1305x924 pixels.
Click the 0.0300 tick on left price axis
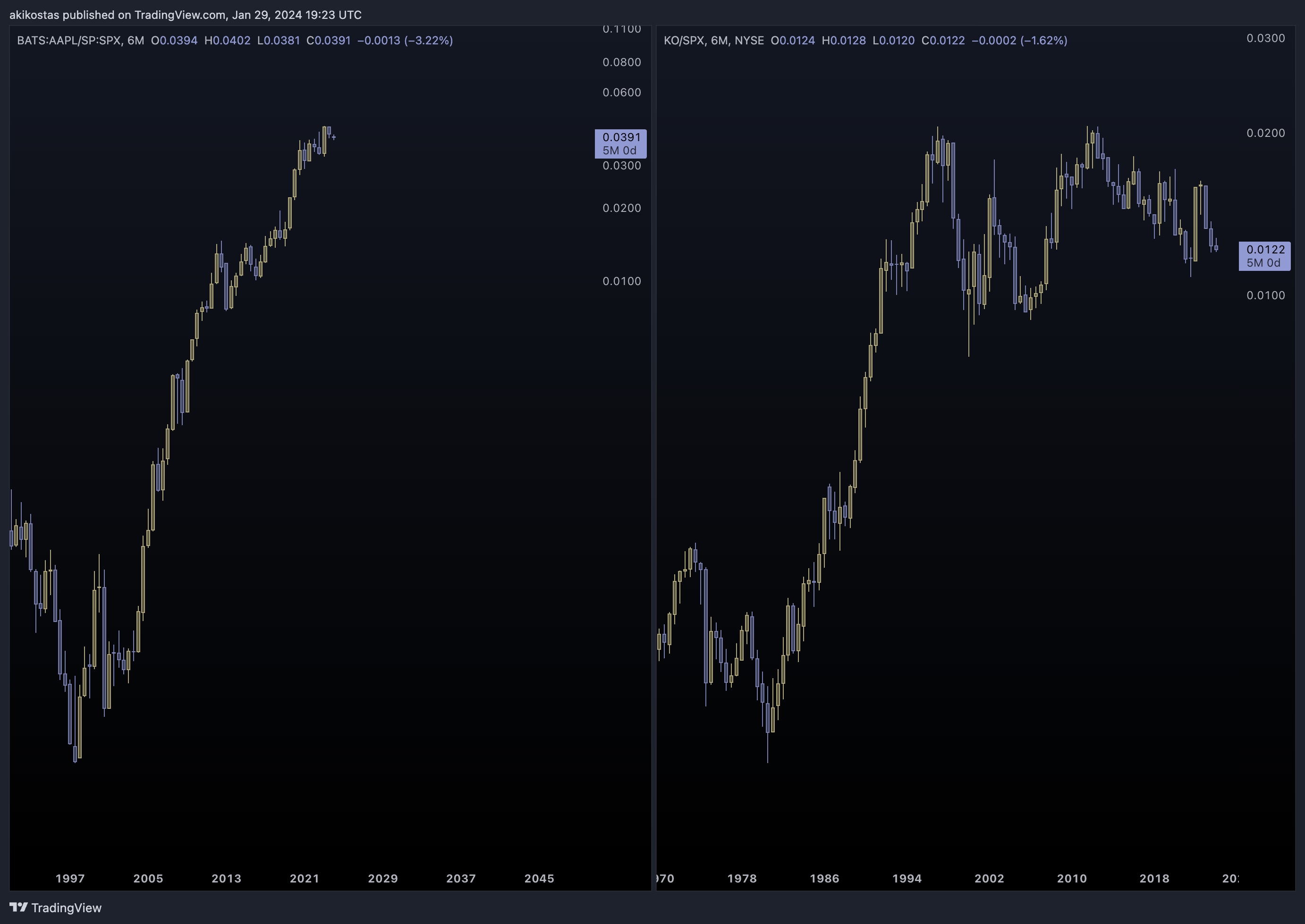pyautogui.click(x=621, y=166)
